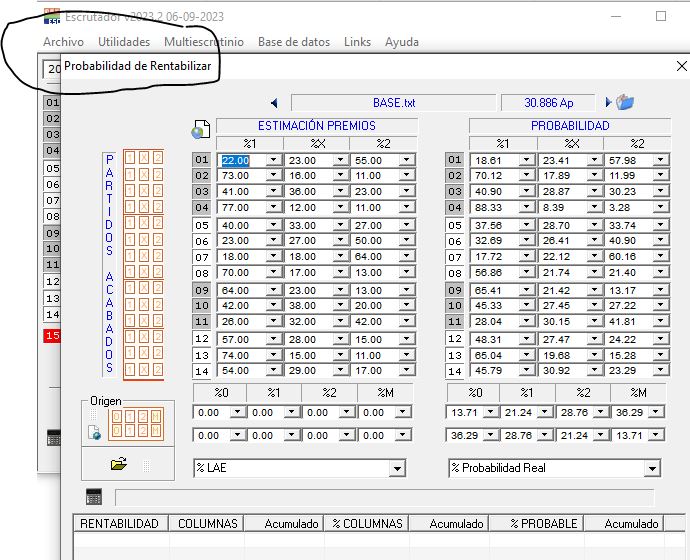Viewport: 690px width, 560px height.
Task: Click the red 15 button in background window
Action: (x=52, y=336)
